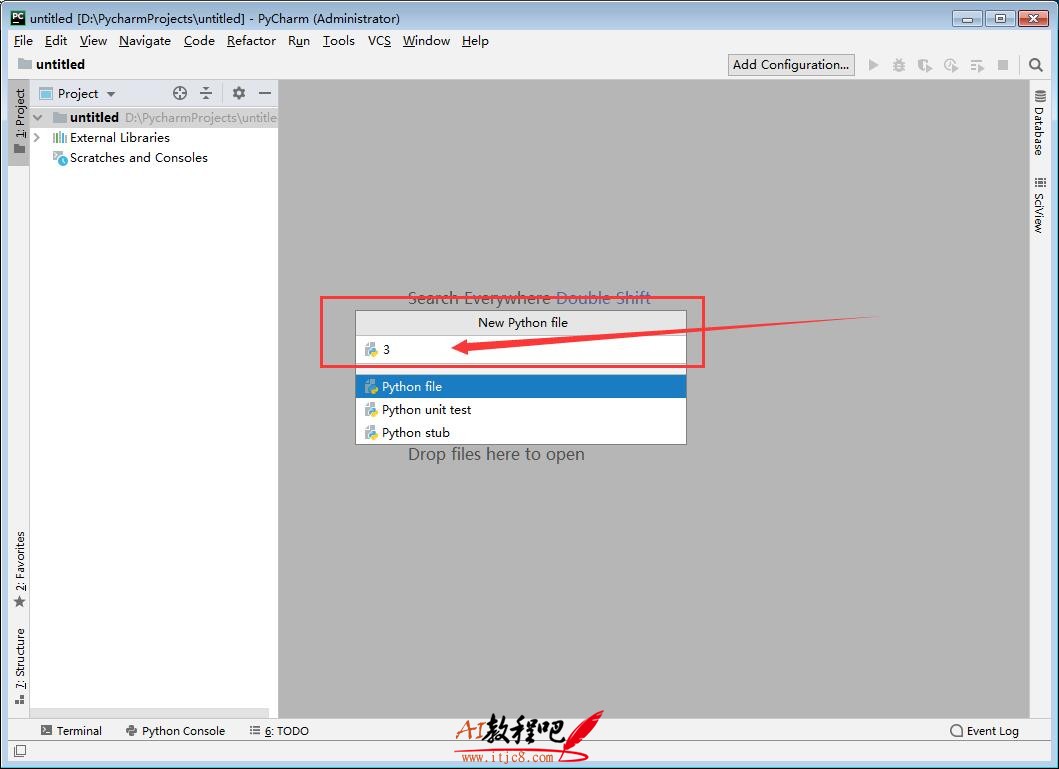The height and width of the screenshot is (769, 1059).
Task: Open the Window menu
Action: click(x=426, y=41)
